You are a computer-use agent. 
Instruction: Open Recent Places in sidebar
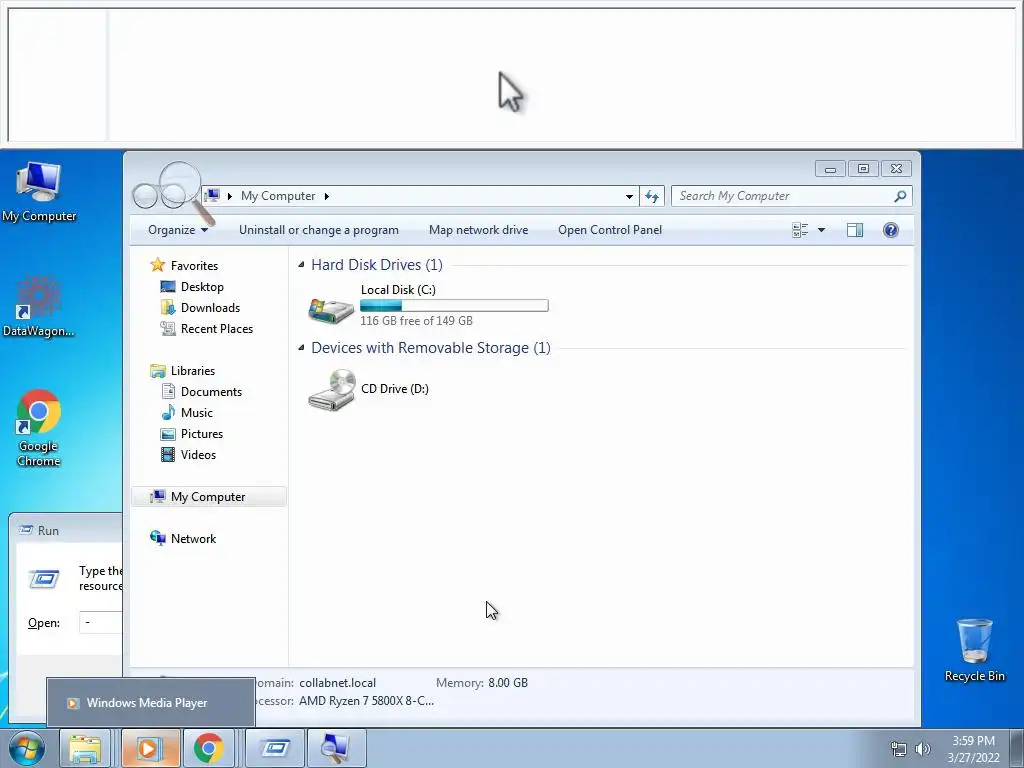[x=217, y=328]
